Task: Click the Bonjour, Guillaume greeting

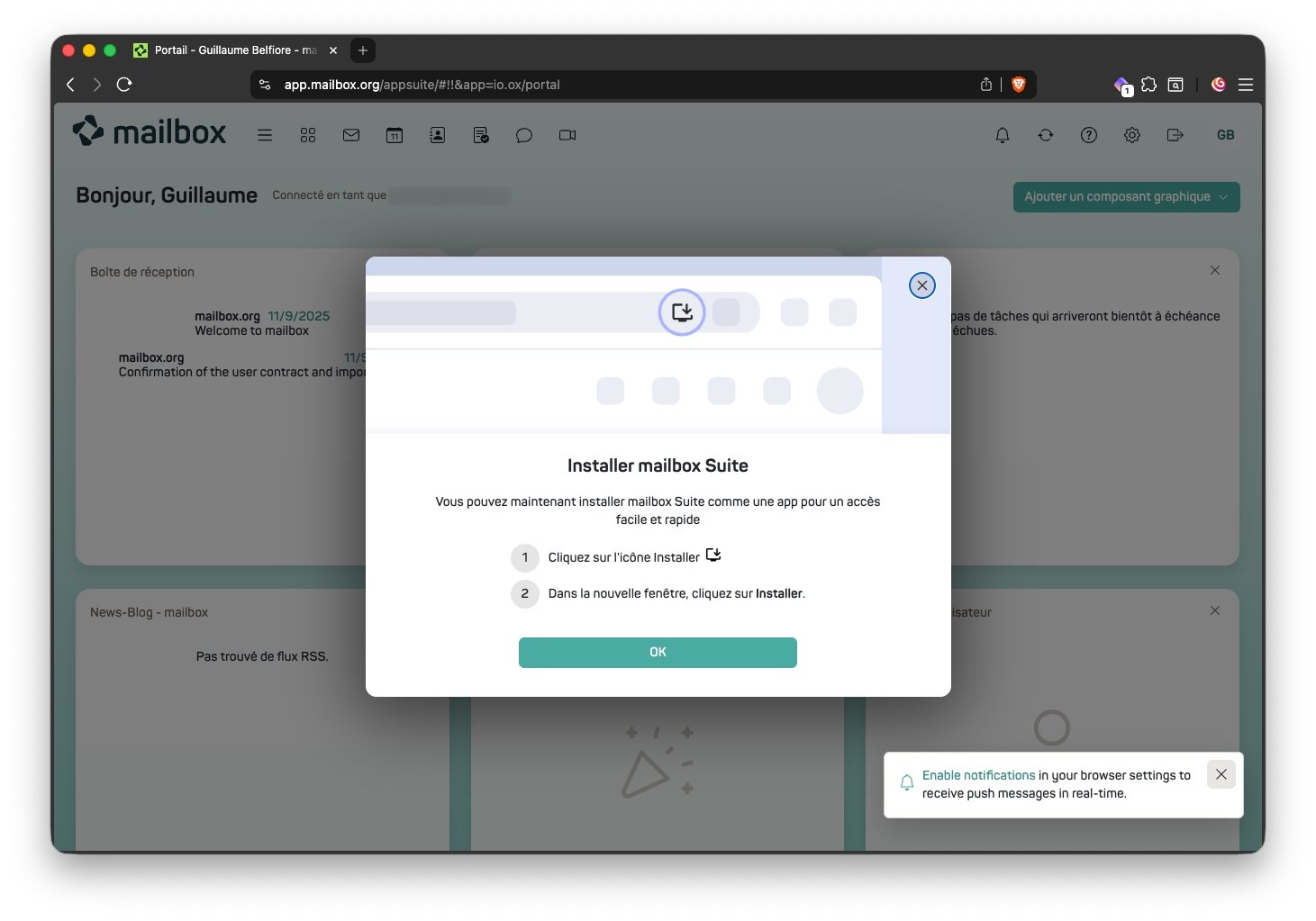Action: coord(167,195)
